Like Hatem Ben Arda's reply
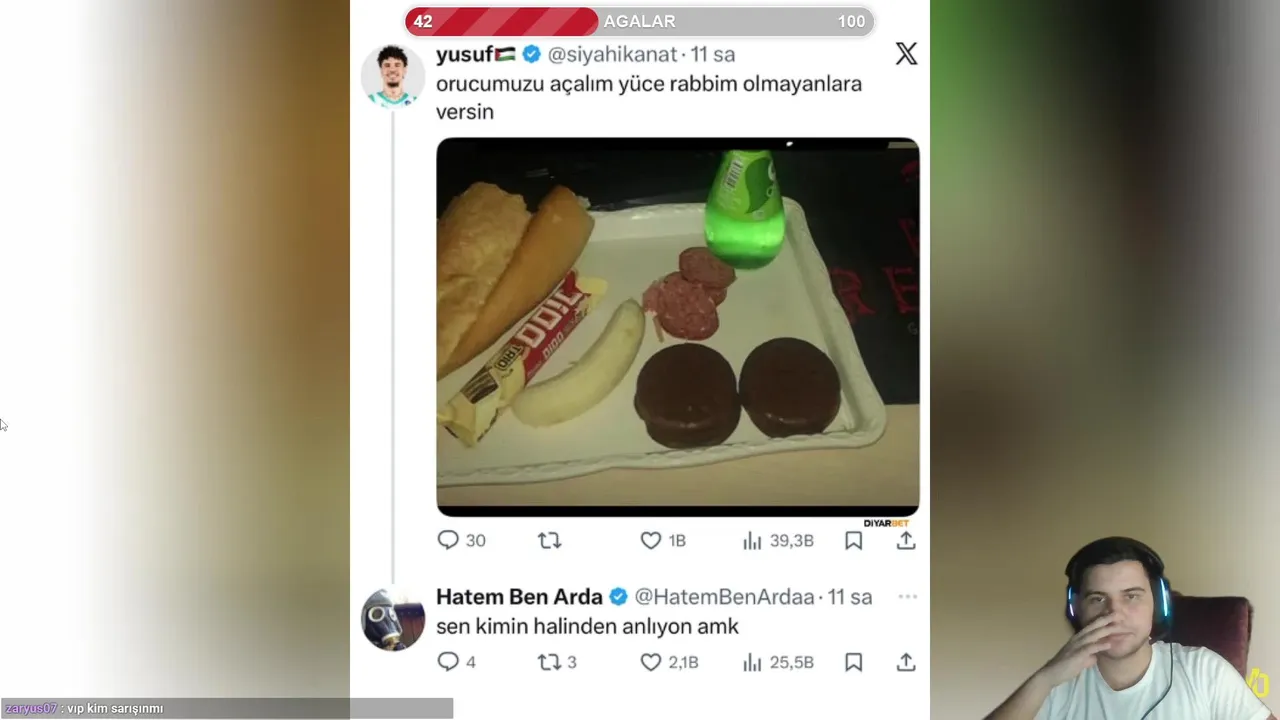The height and width of the screenshot is (720, 1280). (669, 662)
